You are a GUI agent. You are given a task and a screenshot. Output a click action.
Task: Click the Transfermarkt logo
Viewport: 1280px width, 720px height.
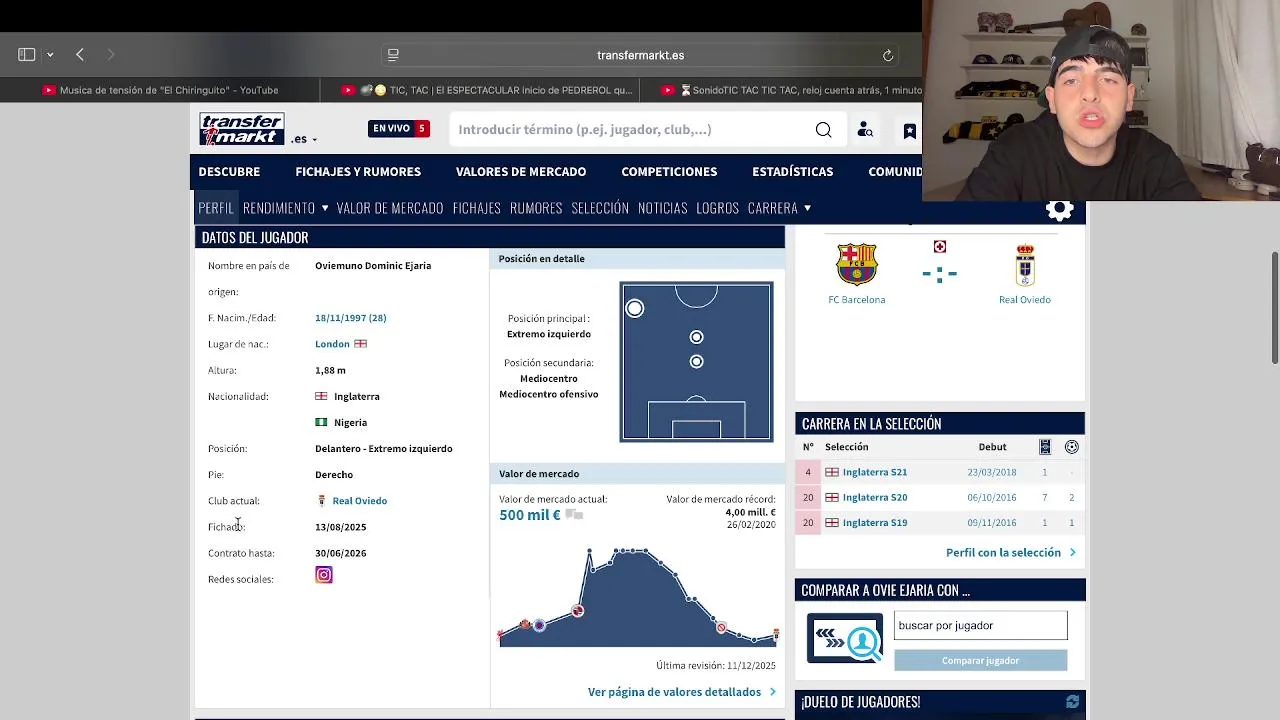click(242, 130)
